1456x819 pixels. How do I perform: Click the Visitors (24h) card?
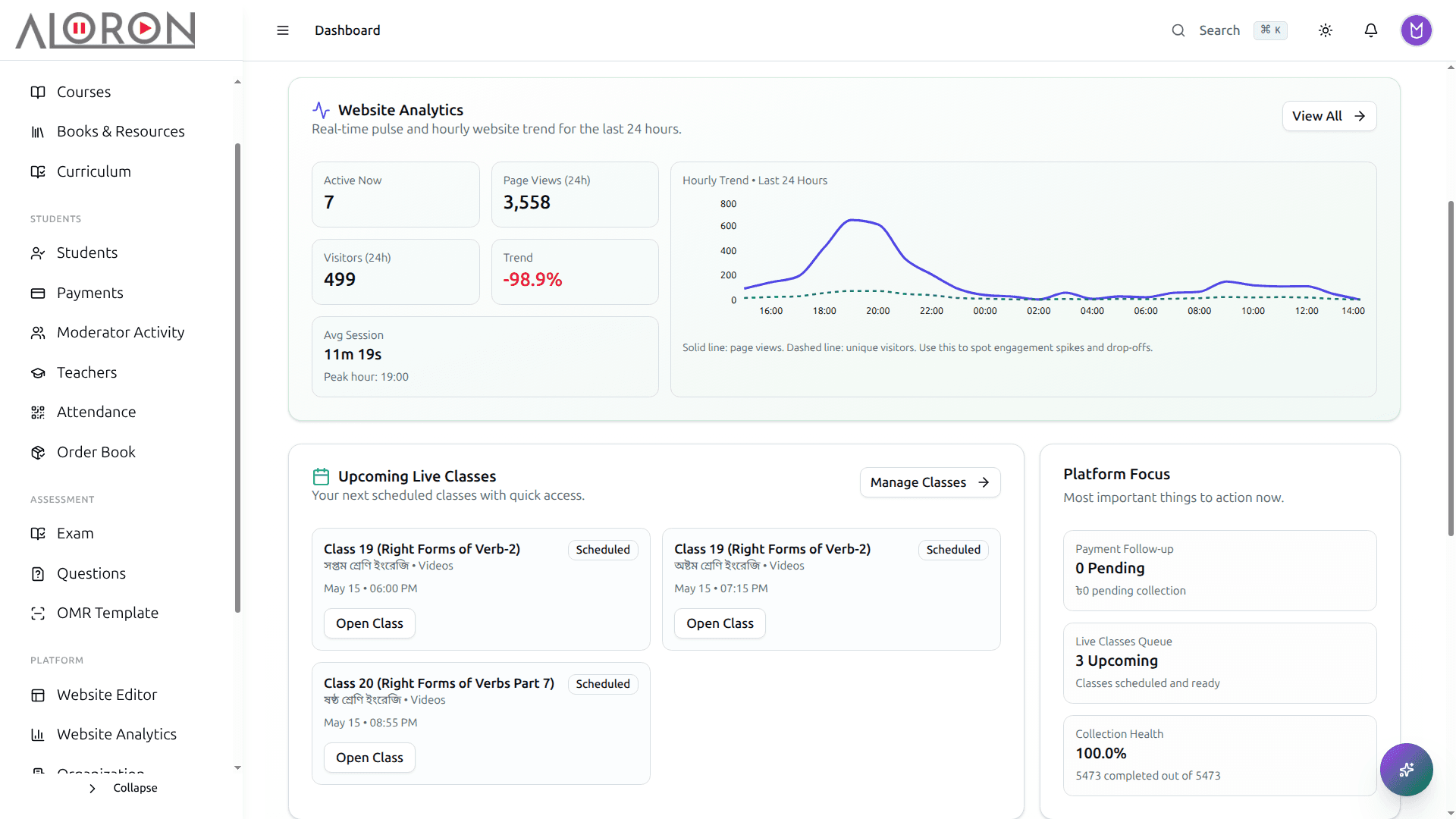[x=396, y=271]
